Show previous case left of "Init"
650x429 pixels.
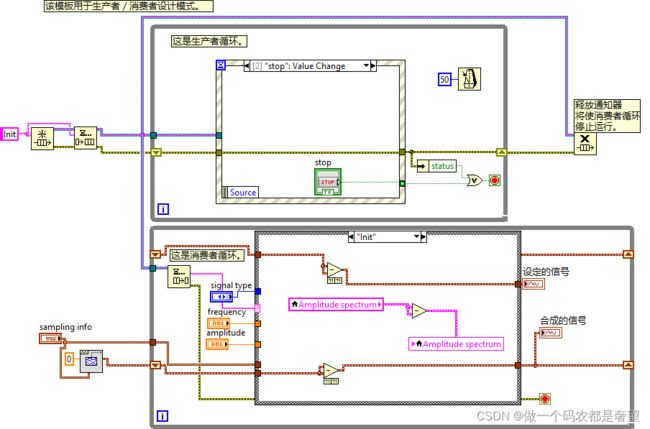point(352,237)
